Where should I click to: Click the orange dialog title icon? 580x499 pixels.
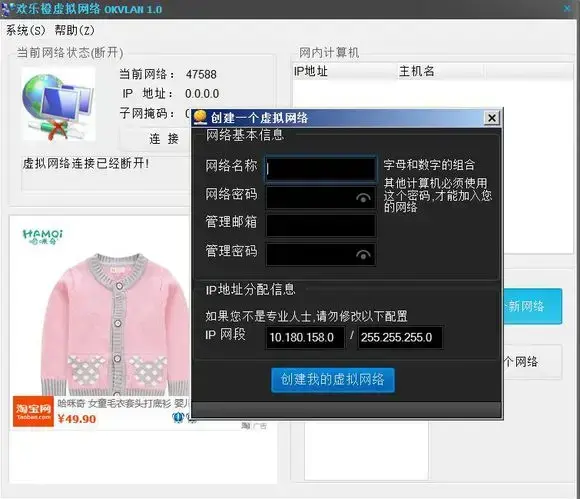click(200, 117)
